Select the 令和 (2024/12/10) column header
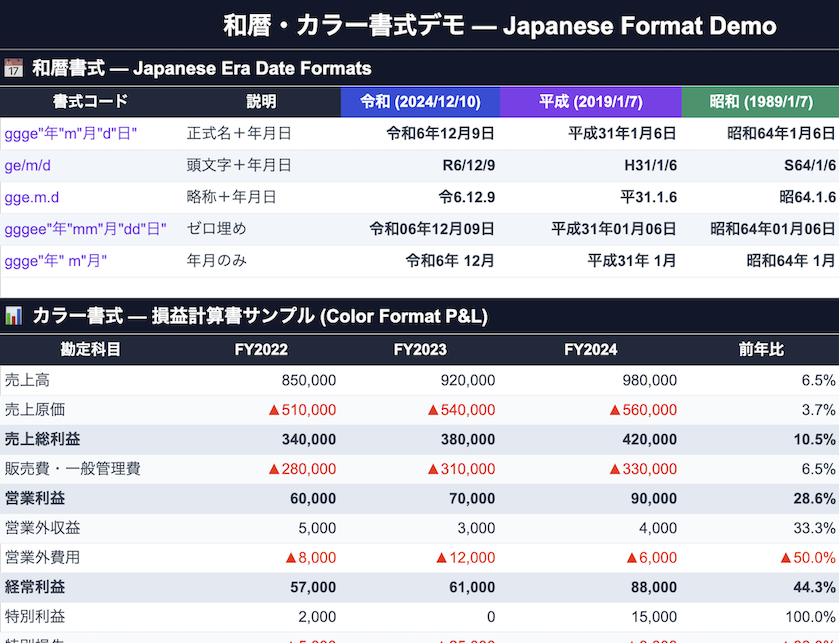 click(420, 101)
